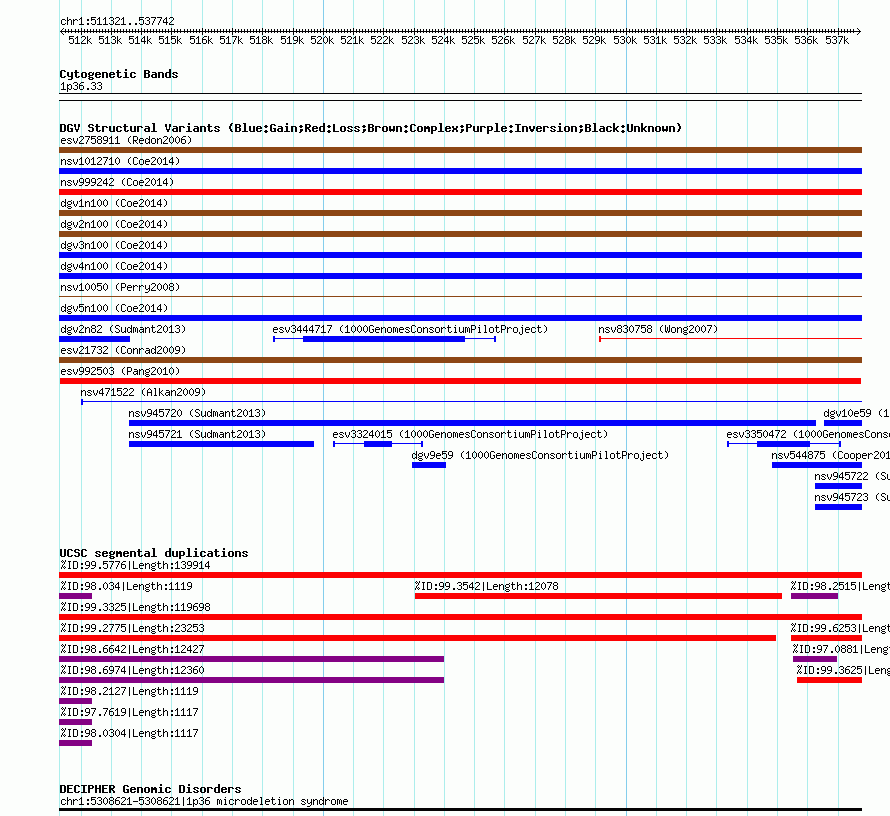Select nsv945723 variant label
Image resolution: width=890 pixels, height=816 pixels.
851,497
